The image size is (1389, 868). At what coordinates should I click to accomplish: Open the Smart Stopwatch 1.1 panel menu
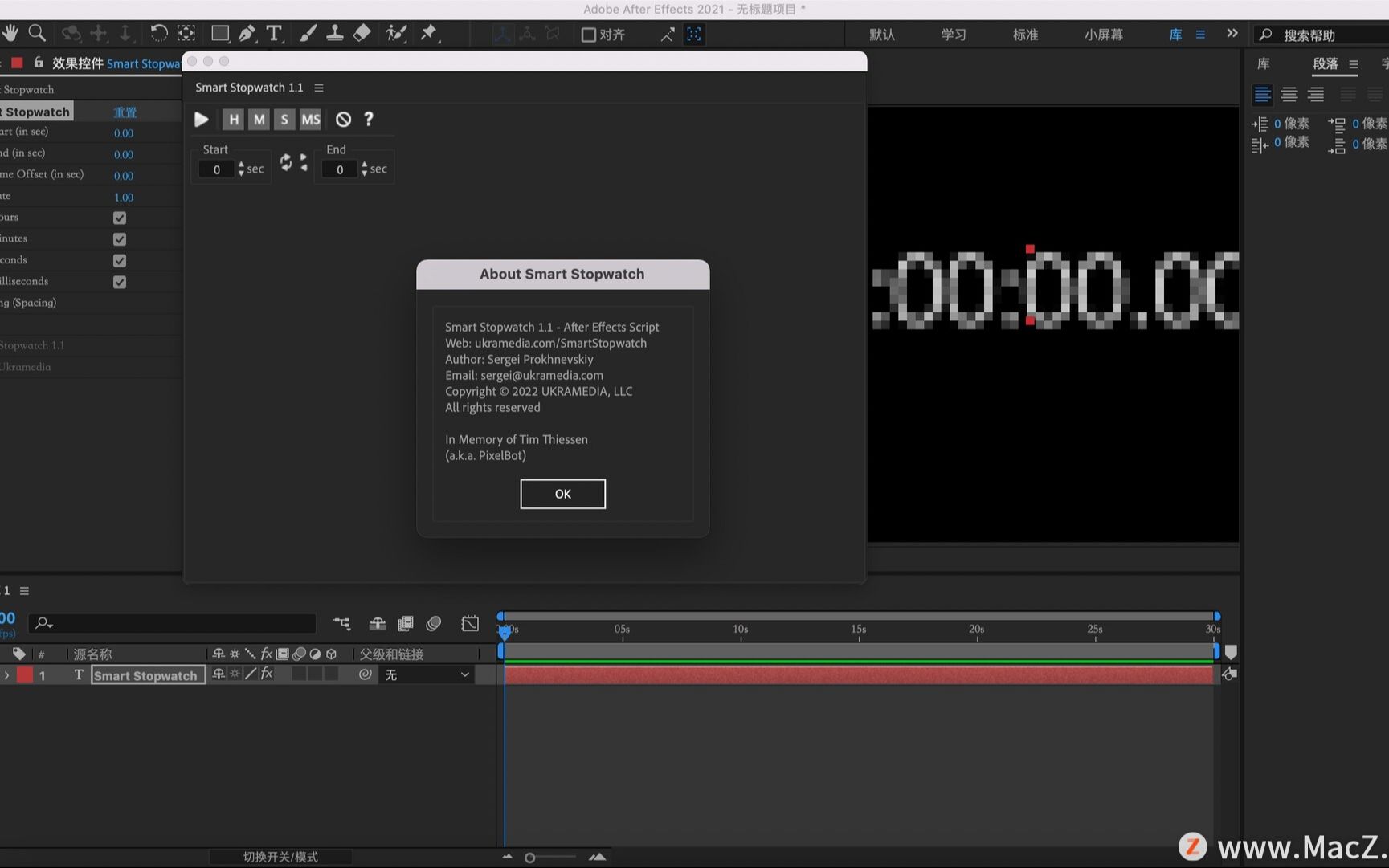pyautogui.click(x=319, y=88)
